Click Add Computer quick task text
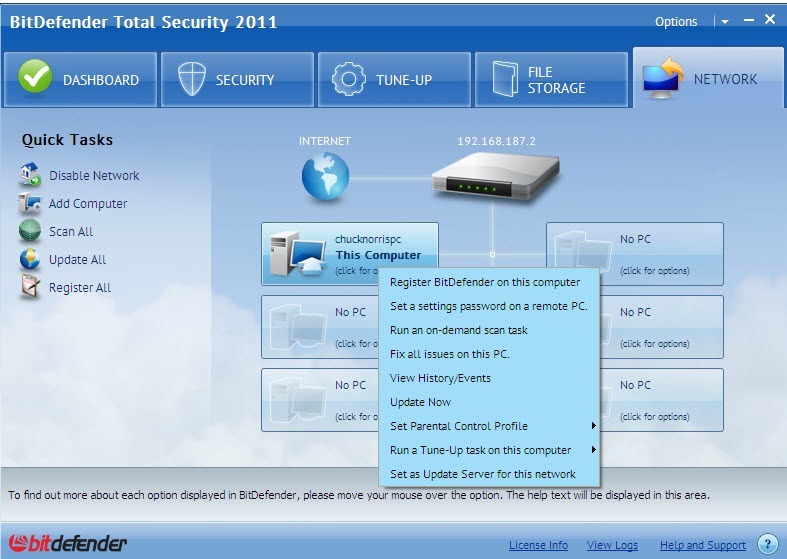 [x=88, y=204]
